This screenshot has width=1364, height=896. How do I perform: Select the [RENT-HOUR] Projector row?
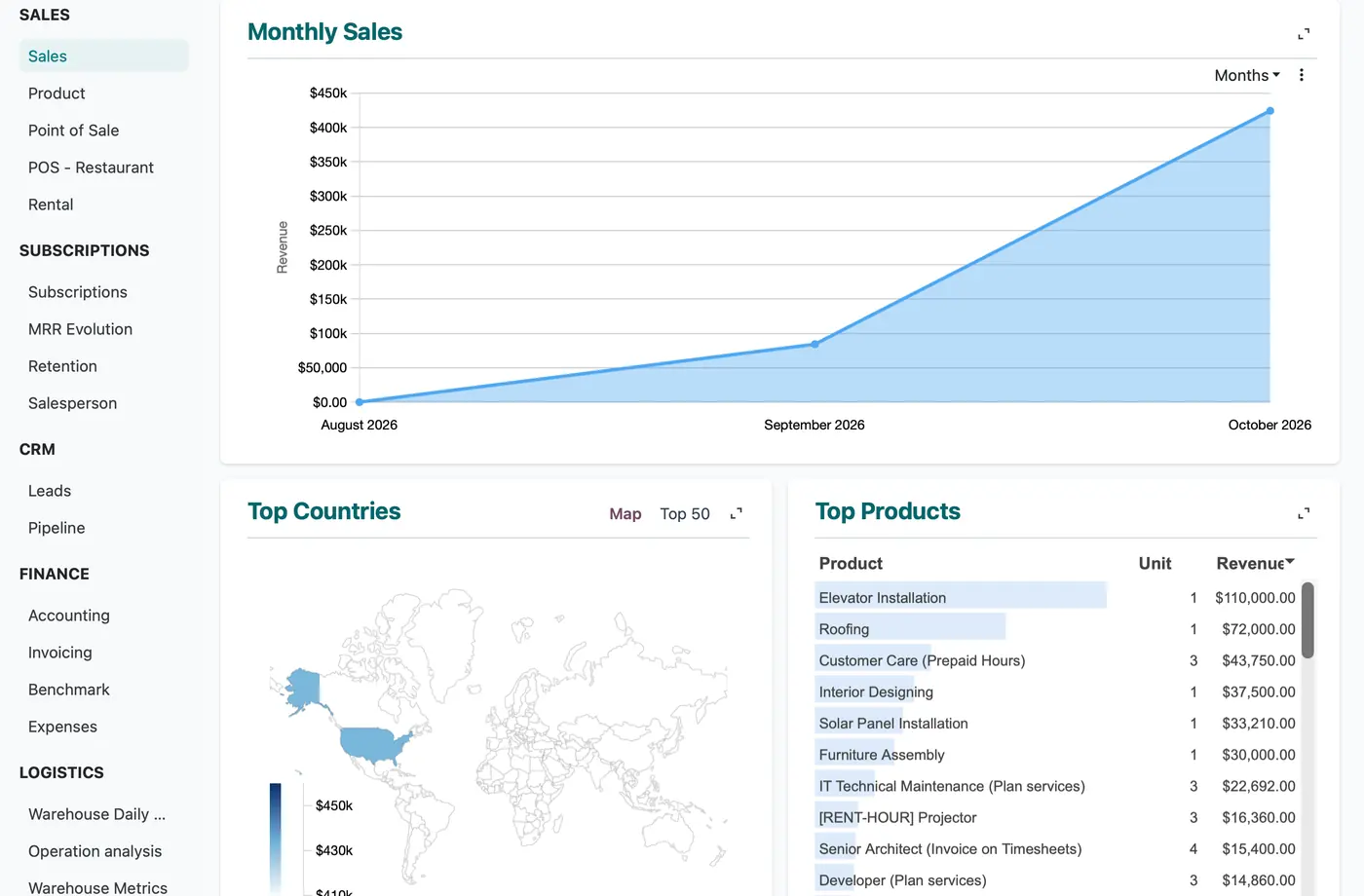click(1057, 817)
